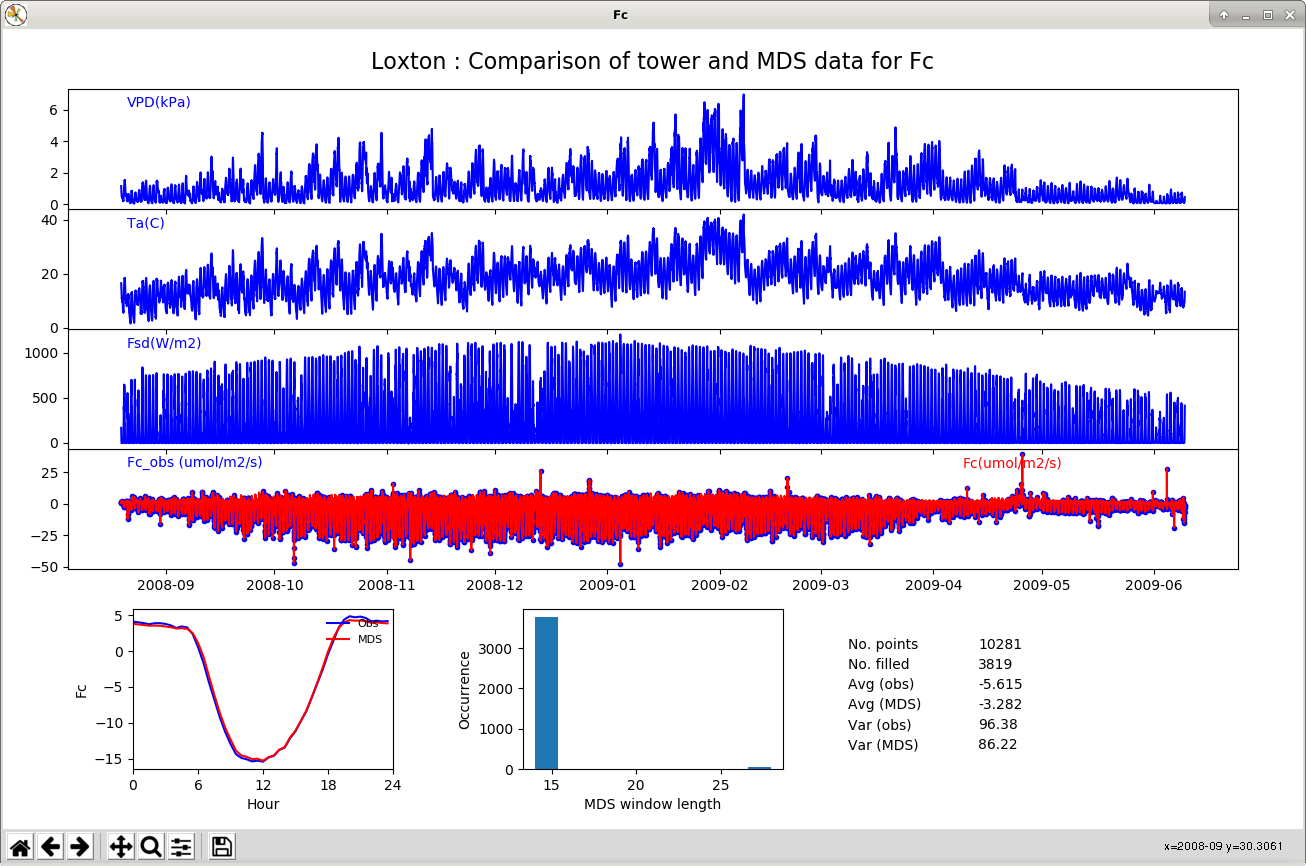Activate the Zoom to rectangle tool

(x=151, y=847)
